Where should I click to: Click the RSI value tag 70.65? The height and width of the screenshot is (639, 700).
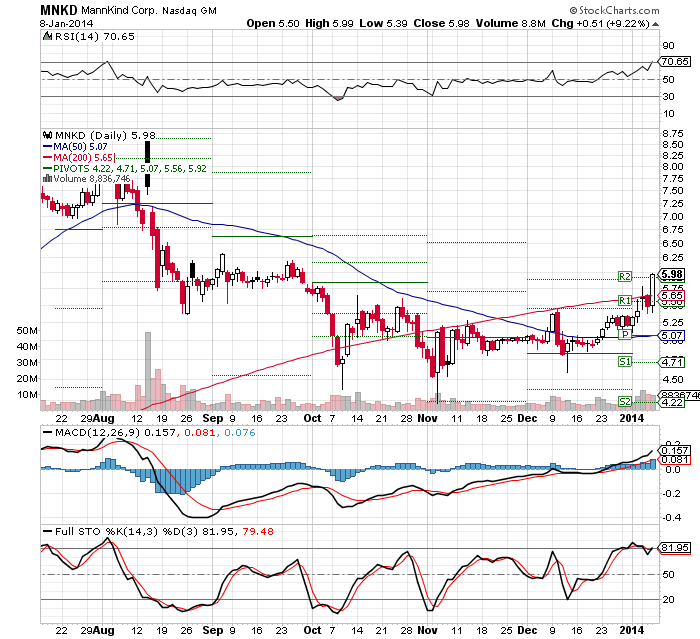click(675, 62)
